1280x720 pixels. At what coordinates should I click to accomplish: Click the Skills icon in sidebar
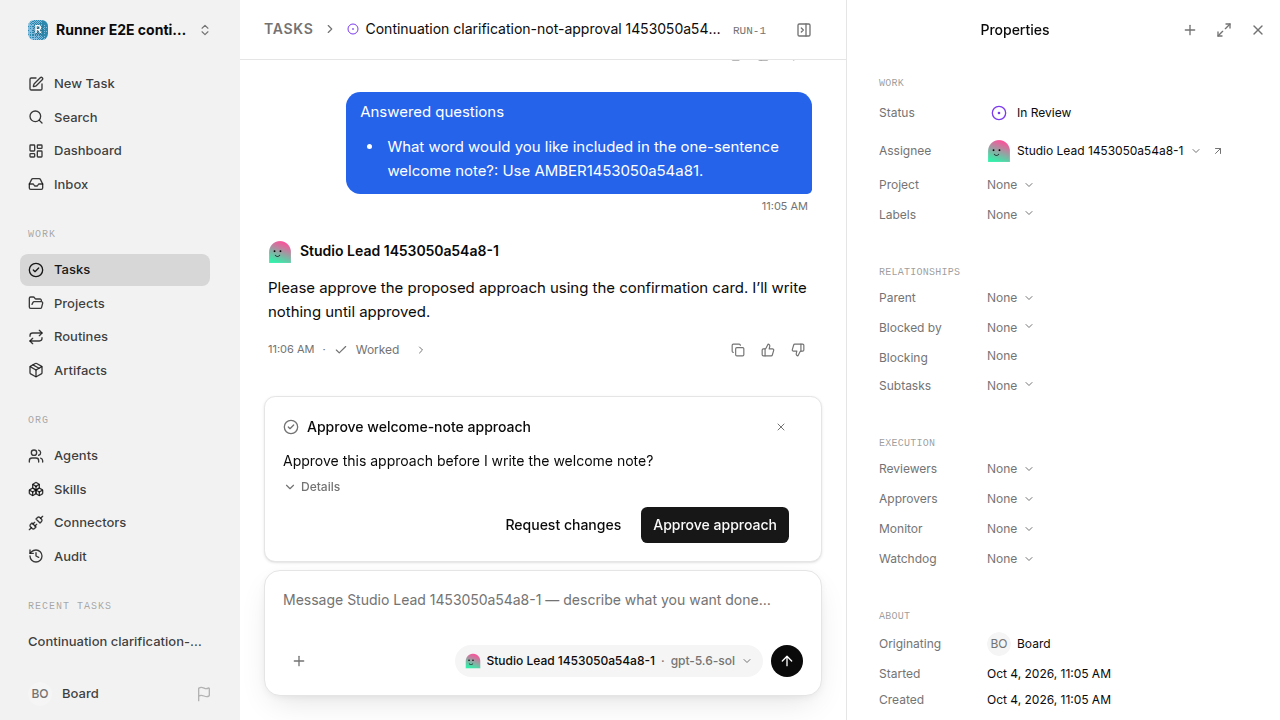click(x=36, y=489)
